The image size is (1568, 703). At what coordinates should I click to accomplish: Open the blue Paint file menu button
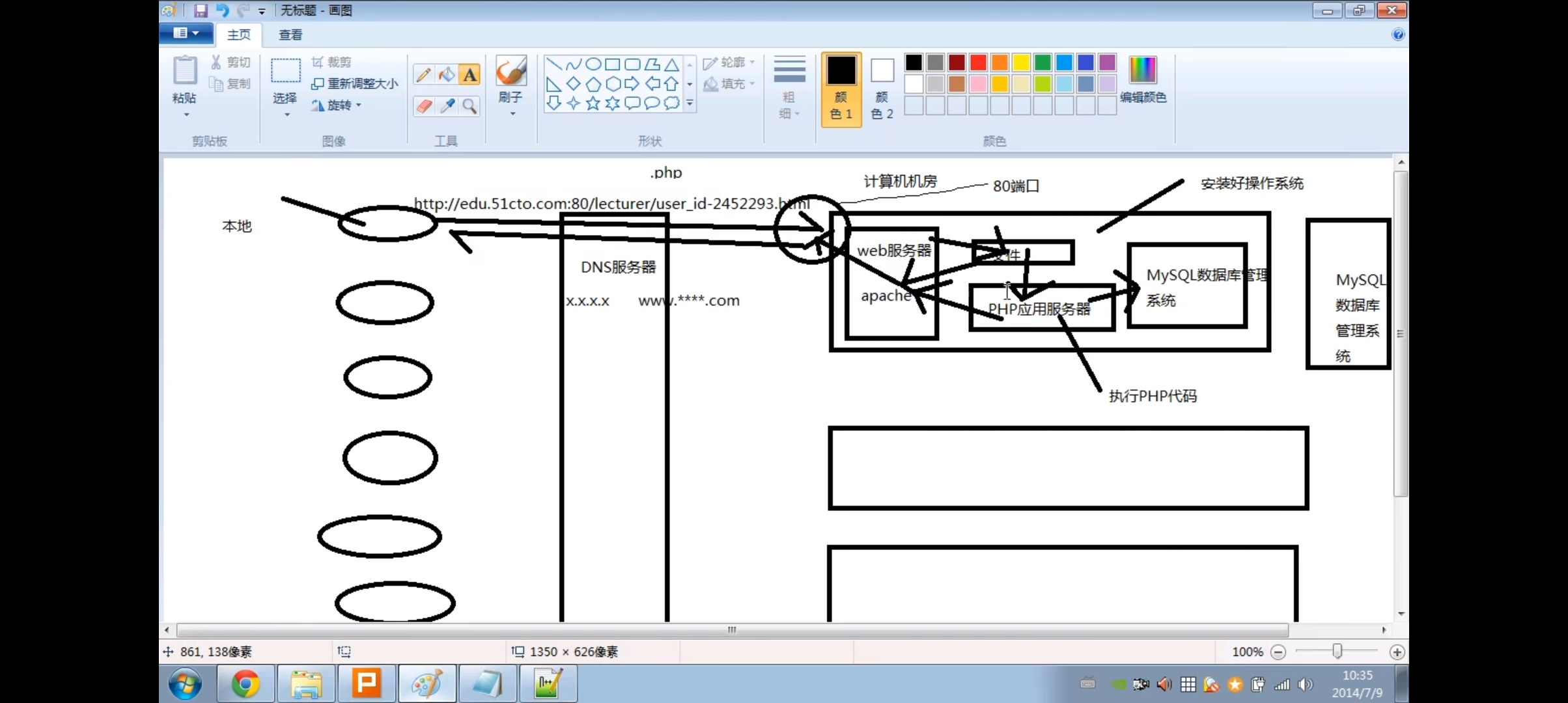(x=186, y=33)
